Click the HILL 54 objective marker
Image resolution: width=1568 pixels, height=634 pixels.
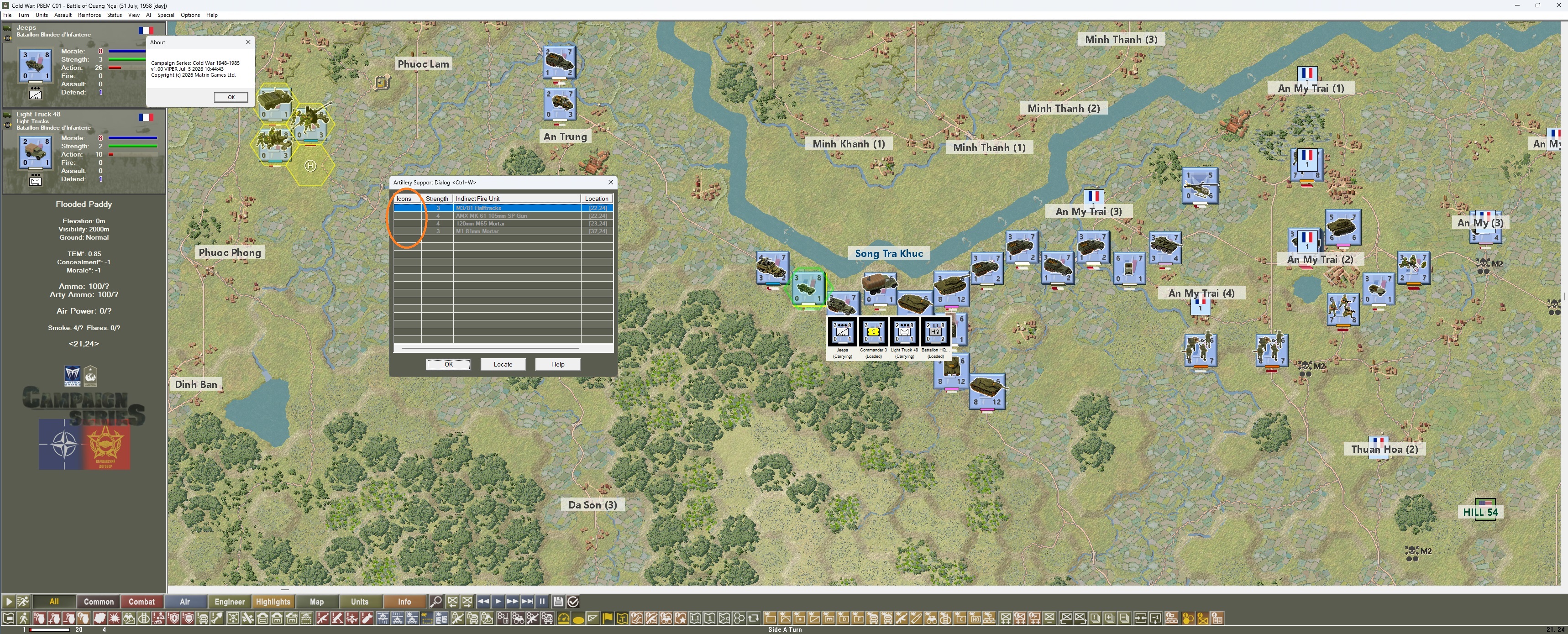coord(1480,512)
